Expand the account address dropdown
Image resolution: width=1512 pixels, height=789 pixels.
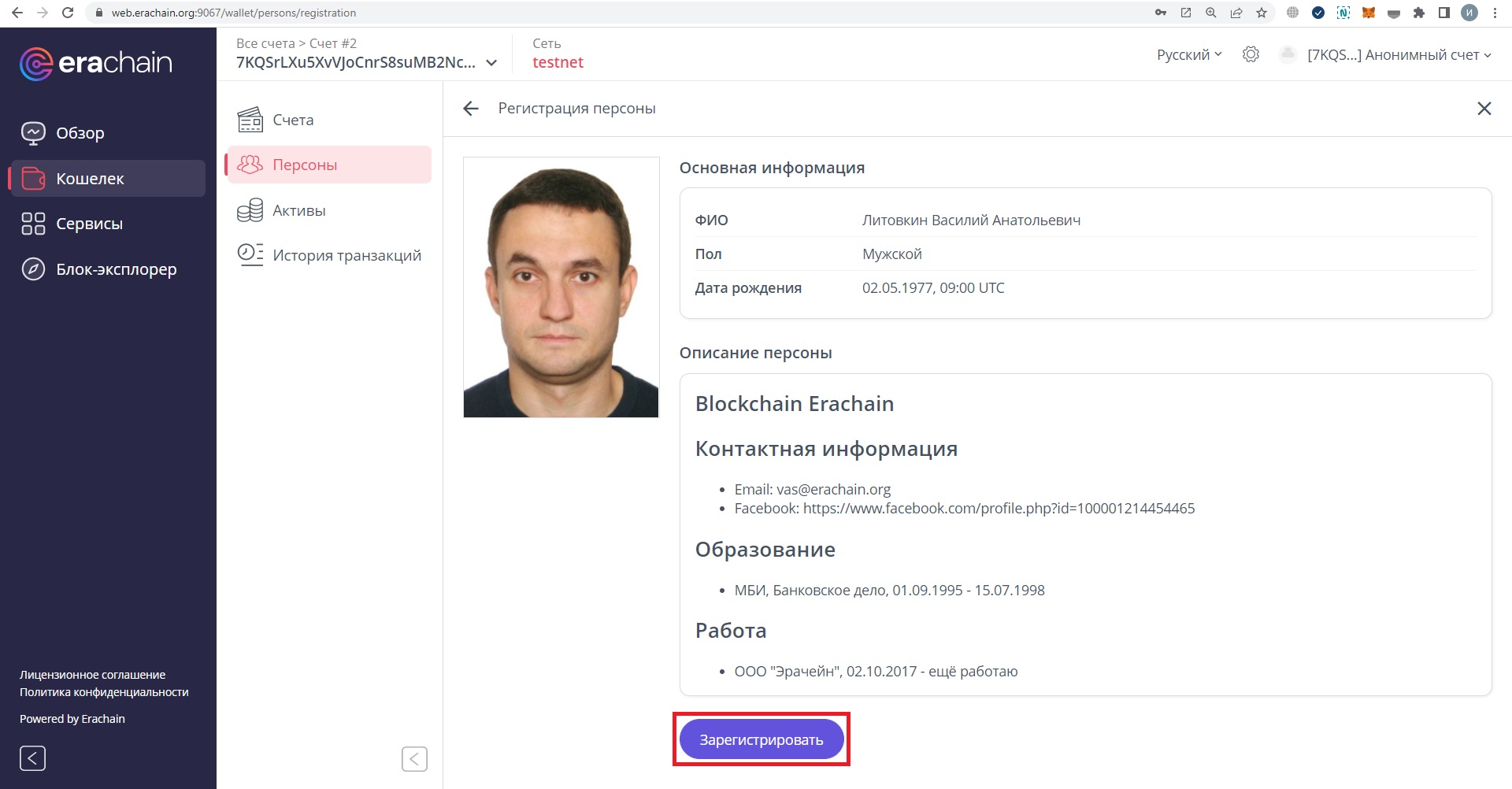(x=491, y=63)
